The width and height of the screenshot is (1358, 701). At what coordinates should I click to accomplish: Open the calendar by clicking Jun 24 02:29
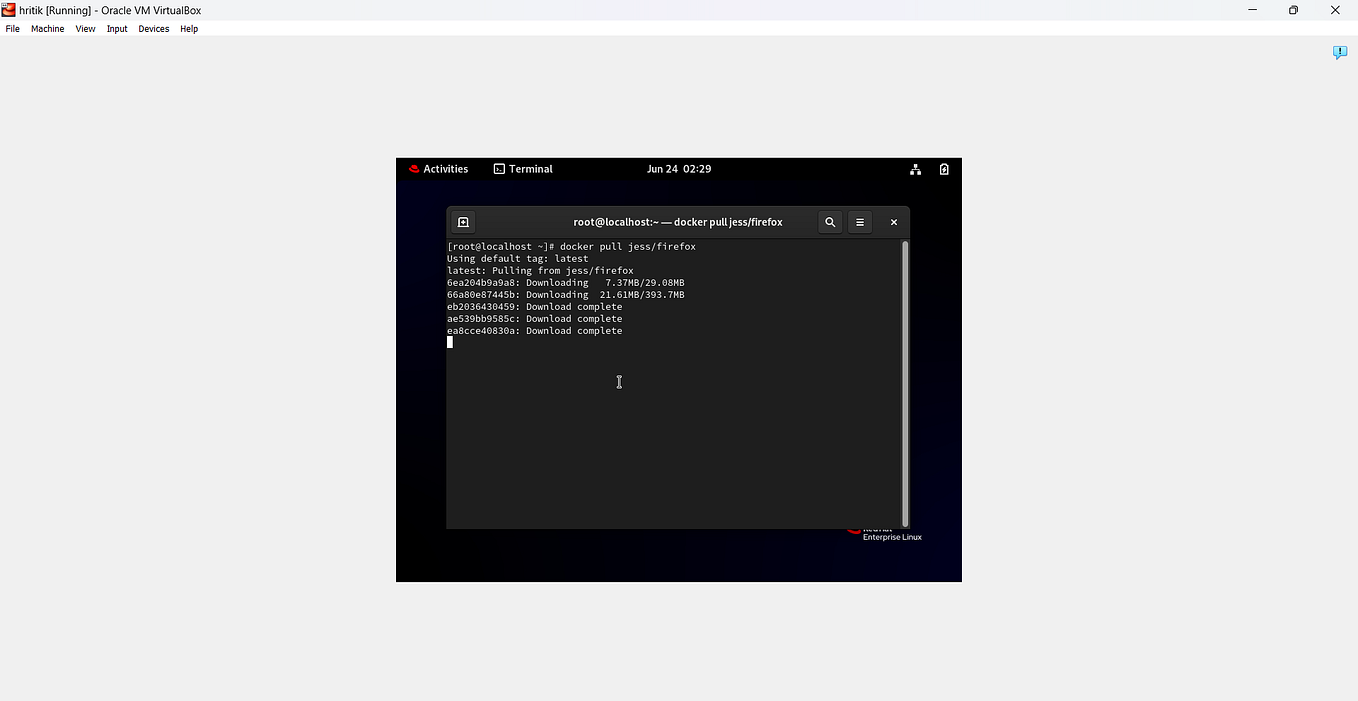[679, 169]
